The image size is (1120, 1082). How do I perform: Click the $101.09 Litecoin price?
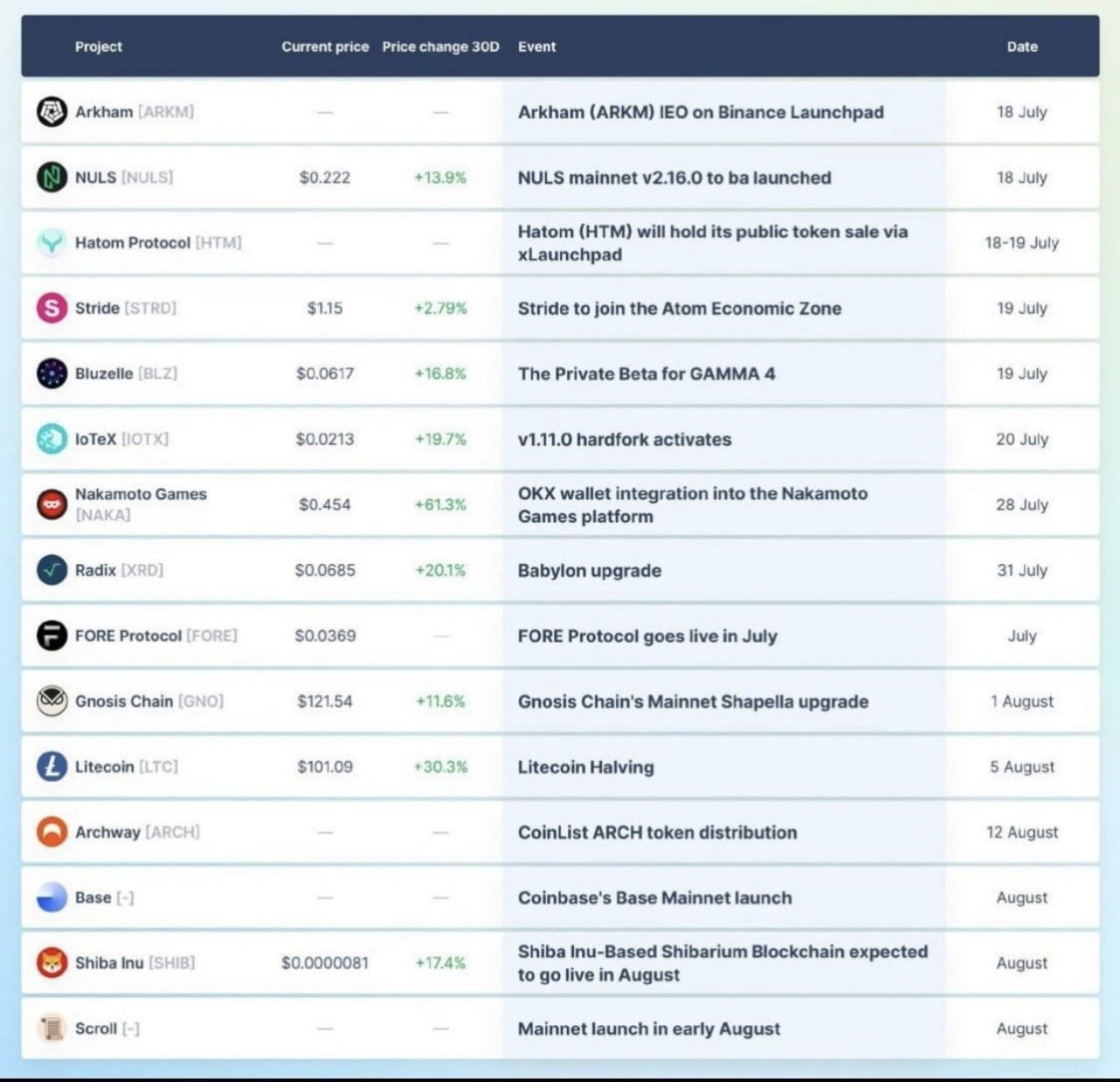[325, 767]
